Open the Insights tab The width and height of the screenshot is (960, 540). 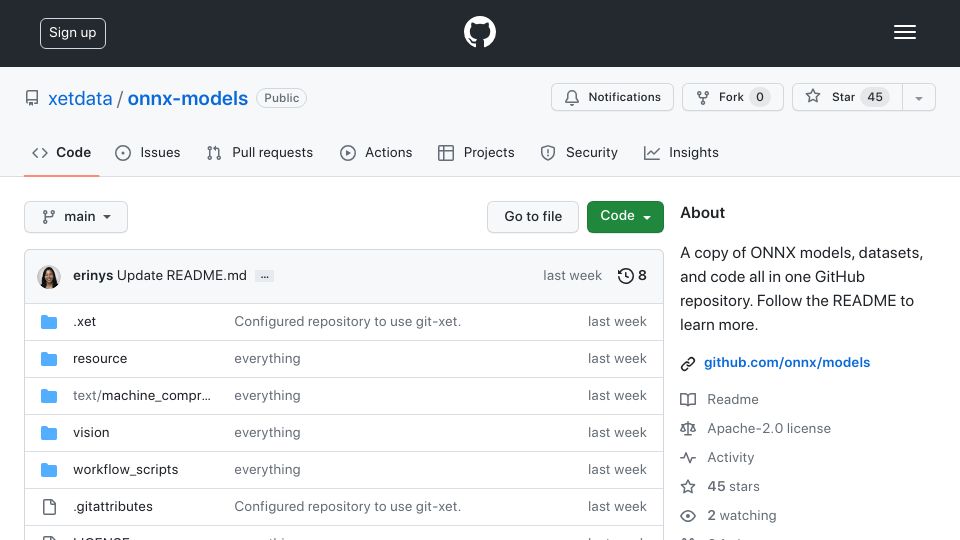pos(681,152)
